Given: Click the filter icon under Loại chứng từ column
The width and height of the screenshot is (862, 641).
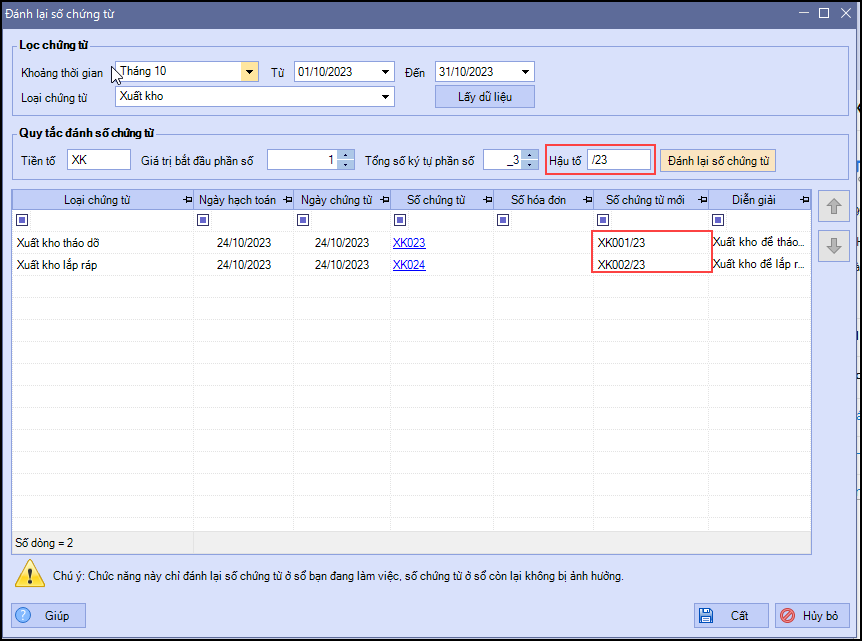Looking at the screenshot, I should pos(22,220).
